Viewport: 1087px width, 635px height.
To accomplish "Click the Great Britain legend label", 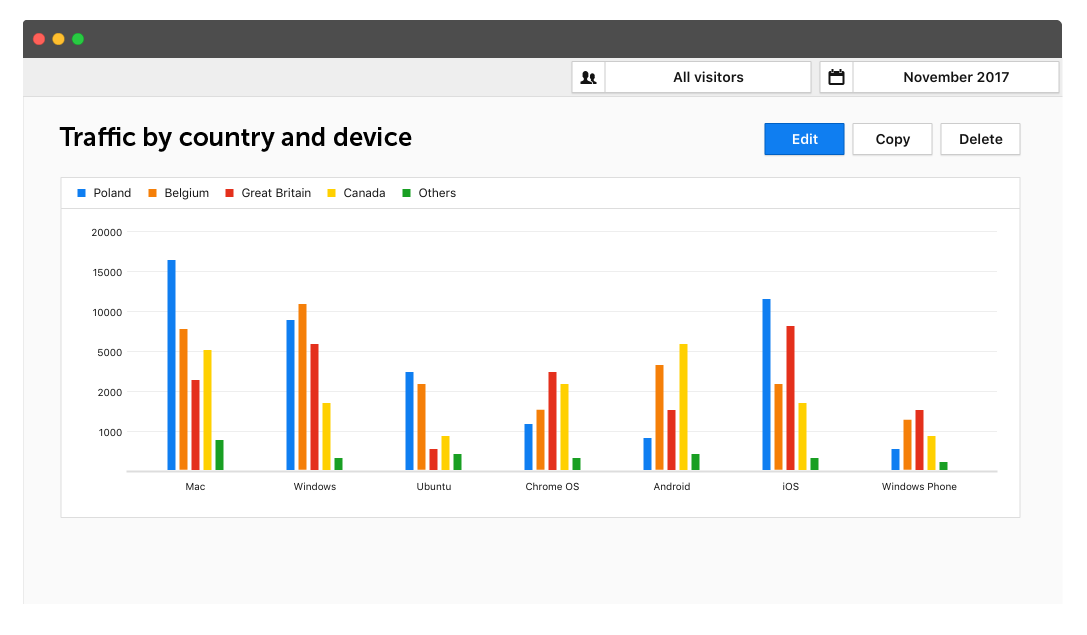I will coord(276,193).
